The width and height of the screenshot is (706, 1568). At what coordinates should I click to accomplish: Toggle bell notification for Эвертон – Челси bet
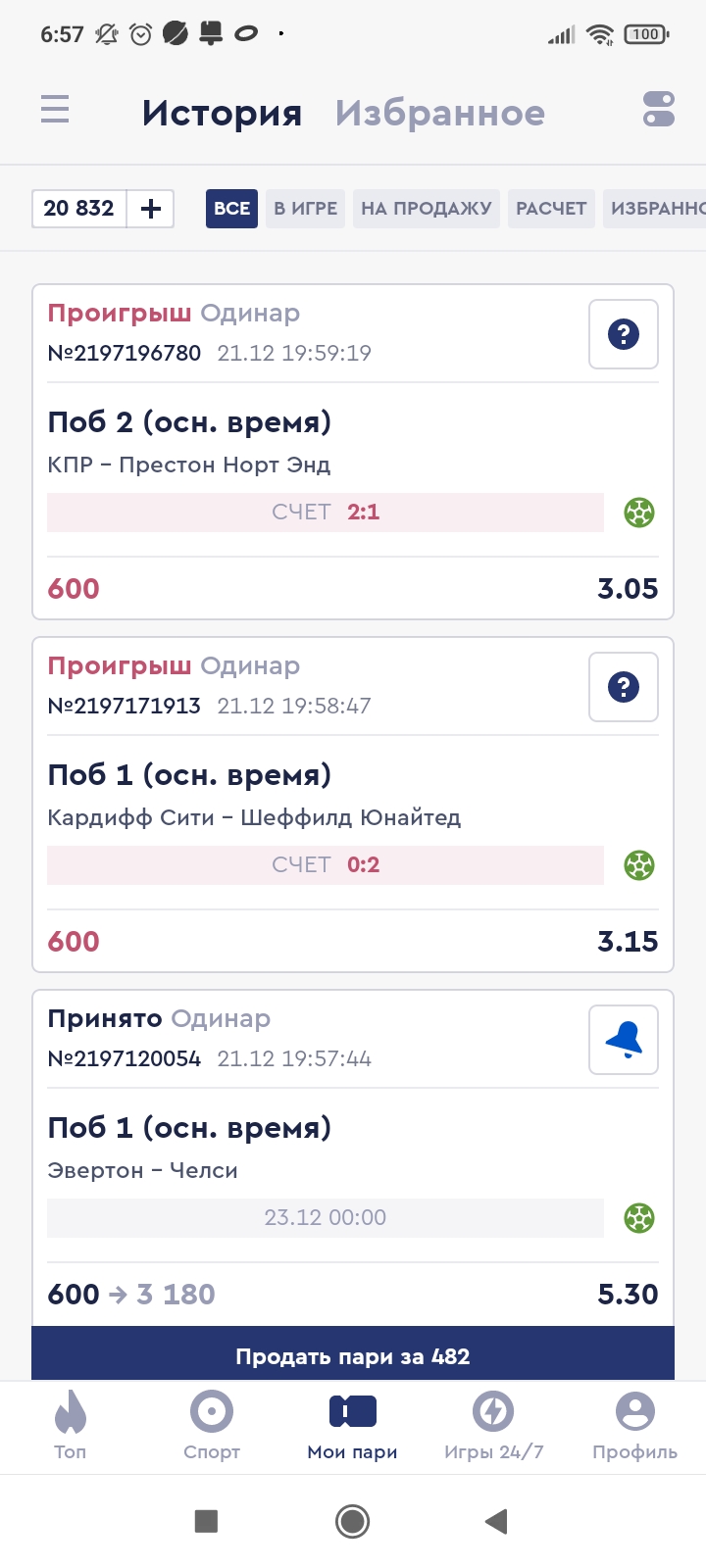624,1040
